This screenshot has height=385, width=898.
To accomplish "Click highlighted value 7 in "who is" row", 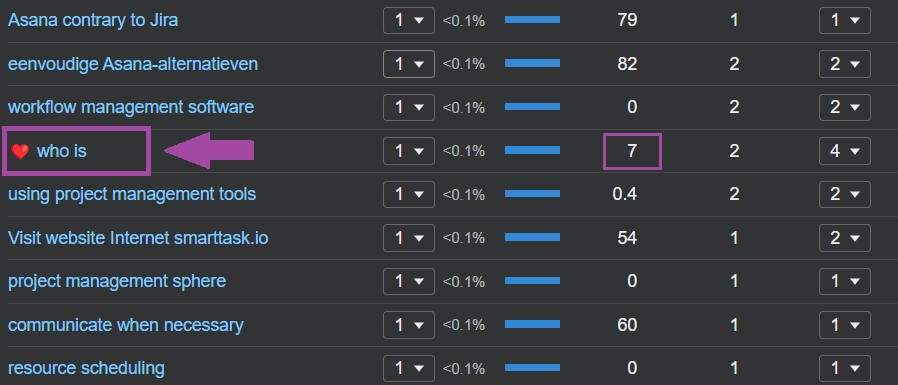I will coord(632,151).
